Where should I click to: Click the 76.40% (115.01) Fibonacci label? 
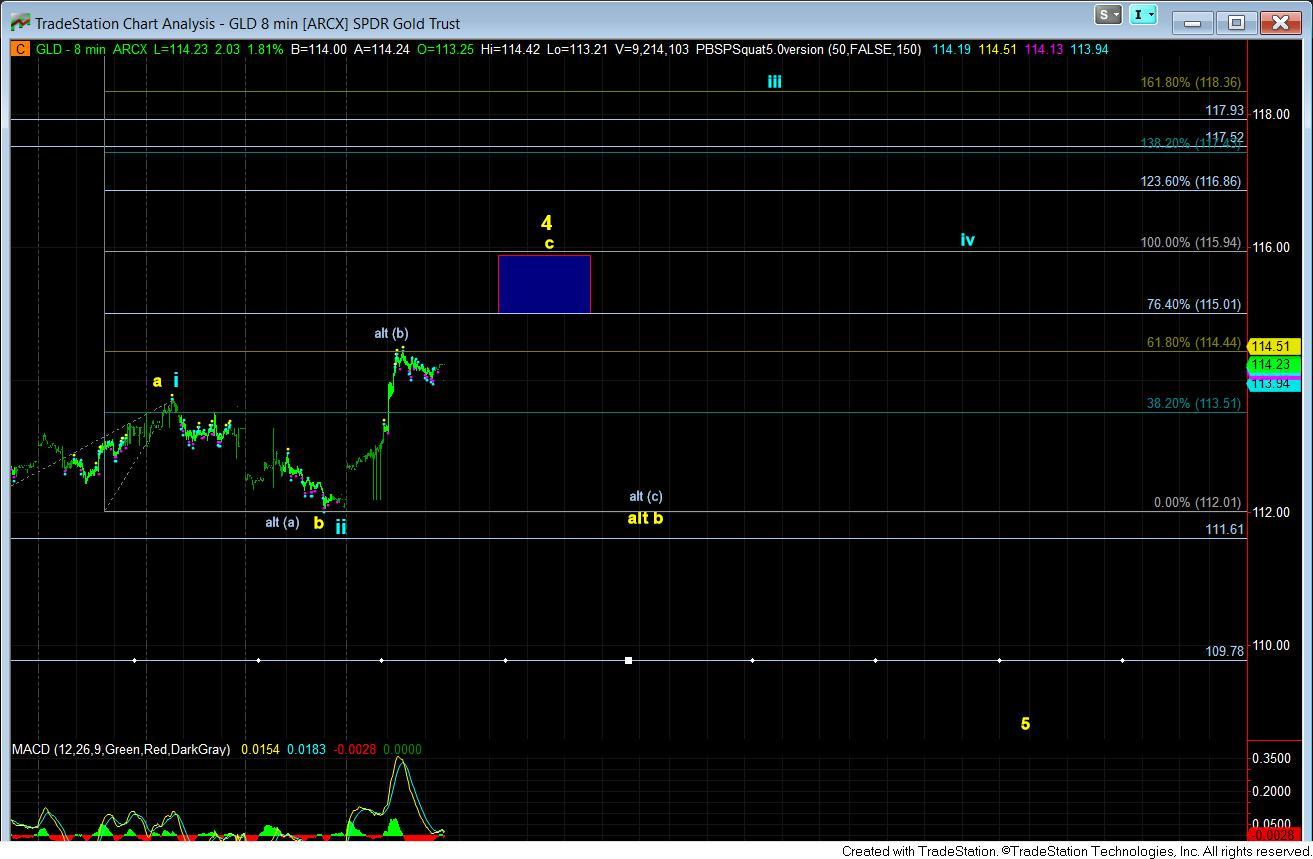[x=1194, y=305]
